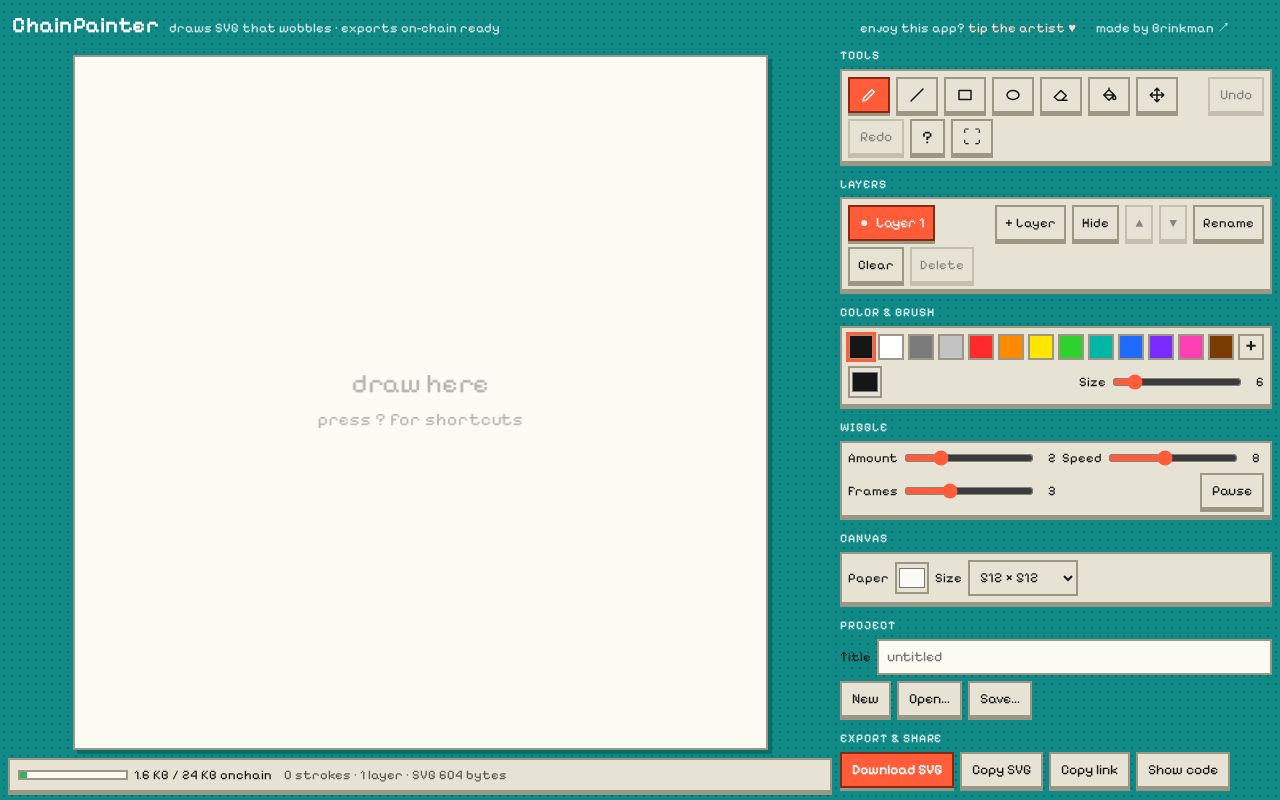Image resolution: width=1280 pixels, height=800 pixels.
Task: Open an existing project file
Action: (929, 699)
